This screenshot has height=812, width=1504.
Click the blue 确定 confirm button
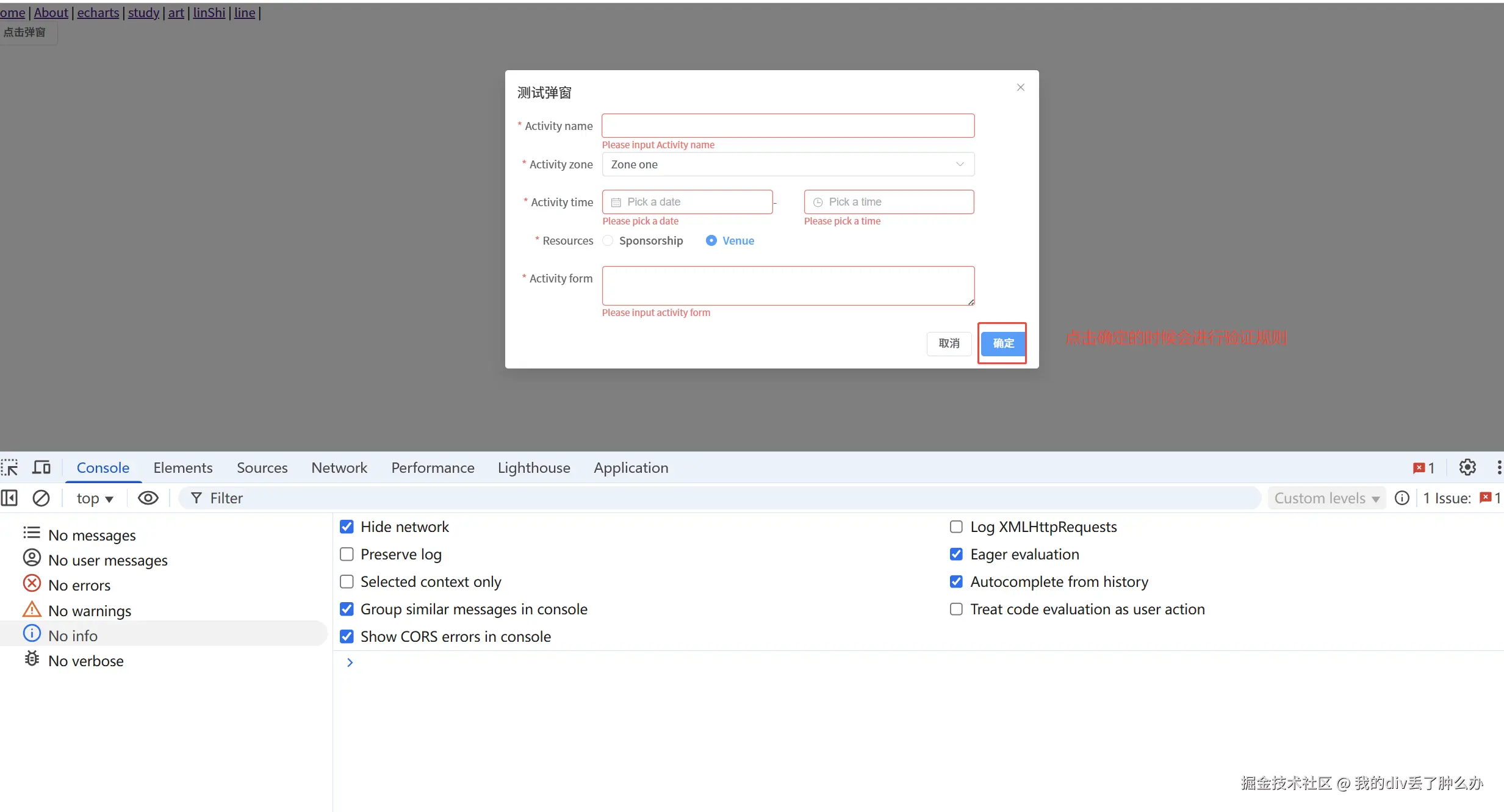[x=1002, y=343]
